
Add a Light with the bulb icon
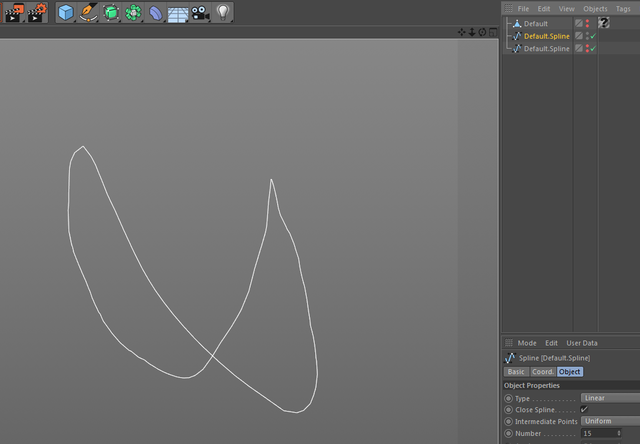click(223, 13)
